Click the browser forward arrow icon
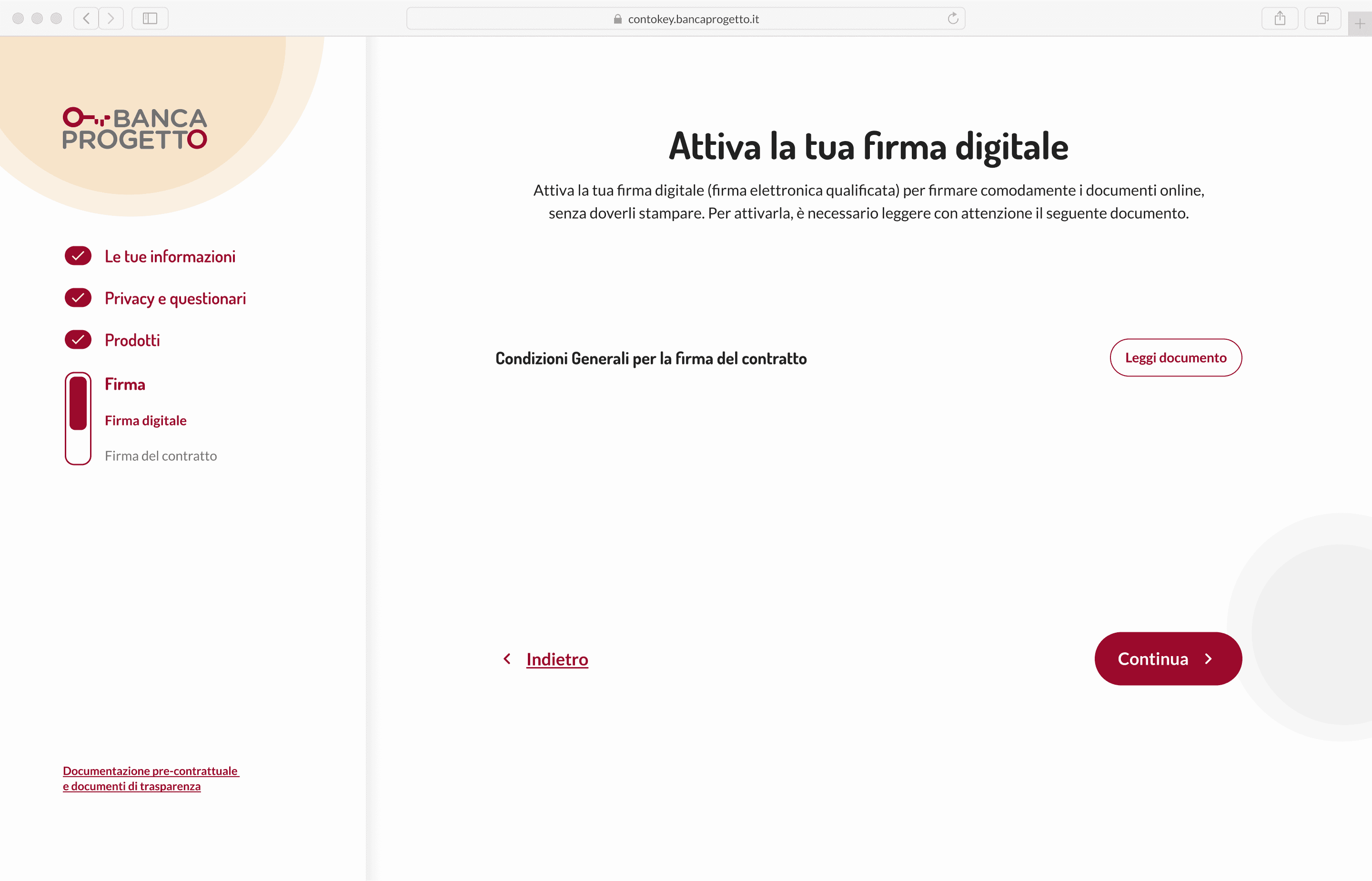Screen dimensions: 1372x881 111,18
